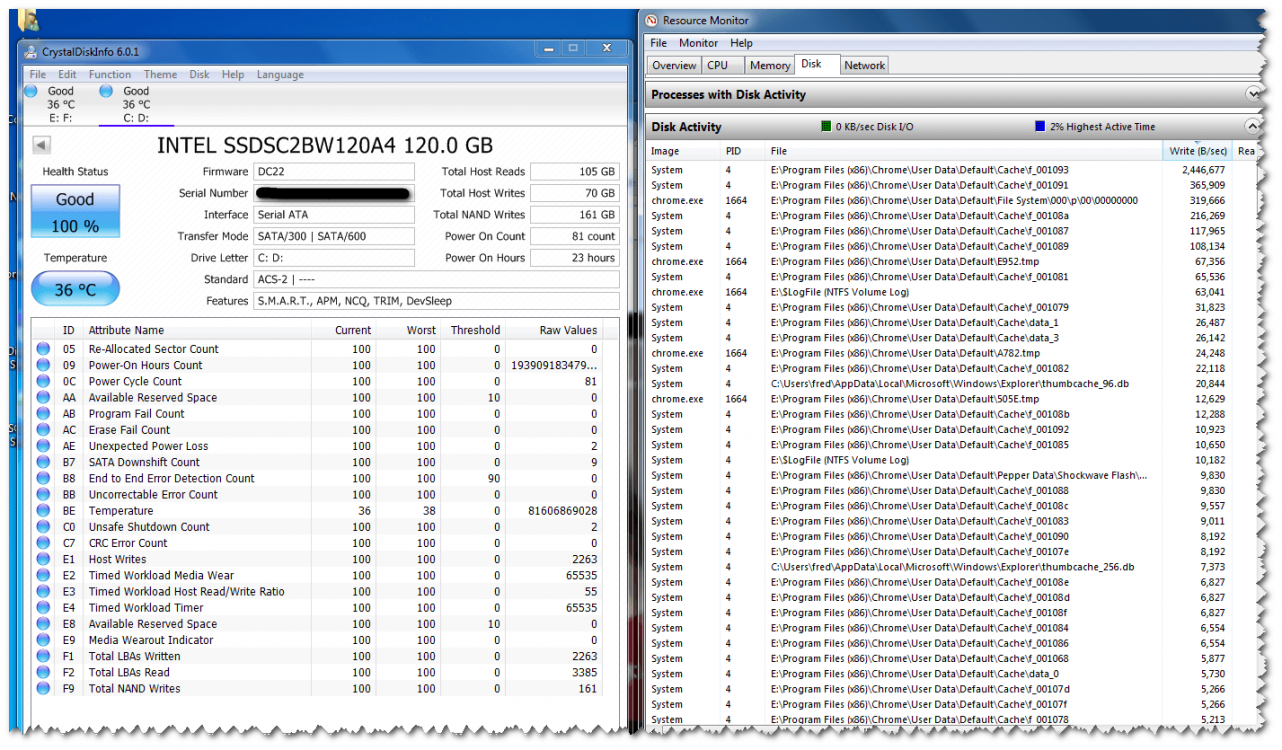The width and height of the screenshot is (1282, 750).
Task: Click the 36 °C temperature button
Action: 75,289
